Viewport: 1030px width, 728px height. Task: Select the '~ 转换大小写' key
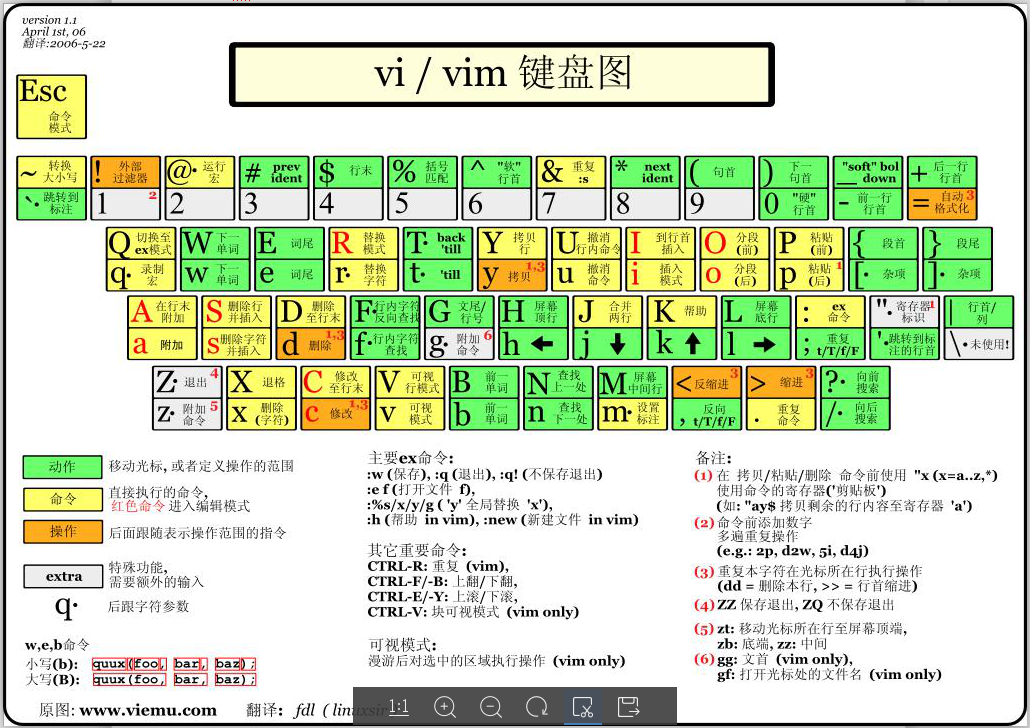pos(51,172)
